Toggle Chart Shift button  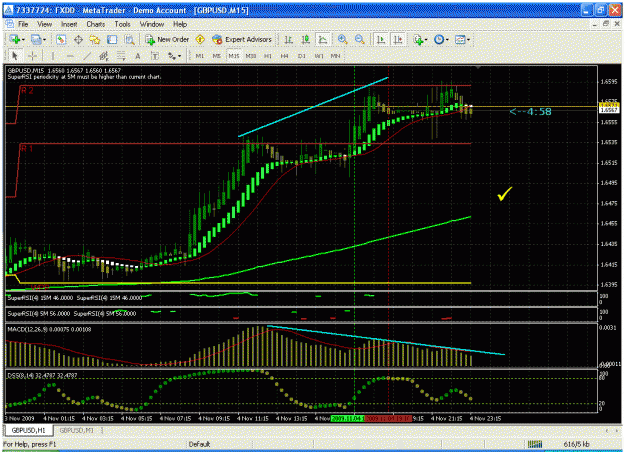point(398,39)
